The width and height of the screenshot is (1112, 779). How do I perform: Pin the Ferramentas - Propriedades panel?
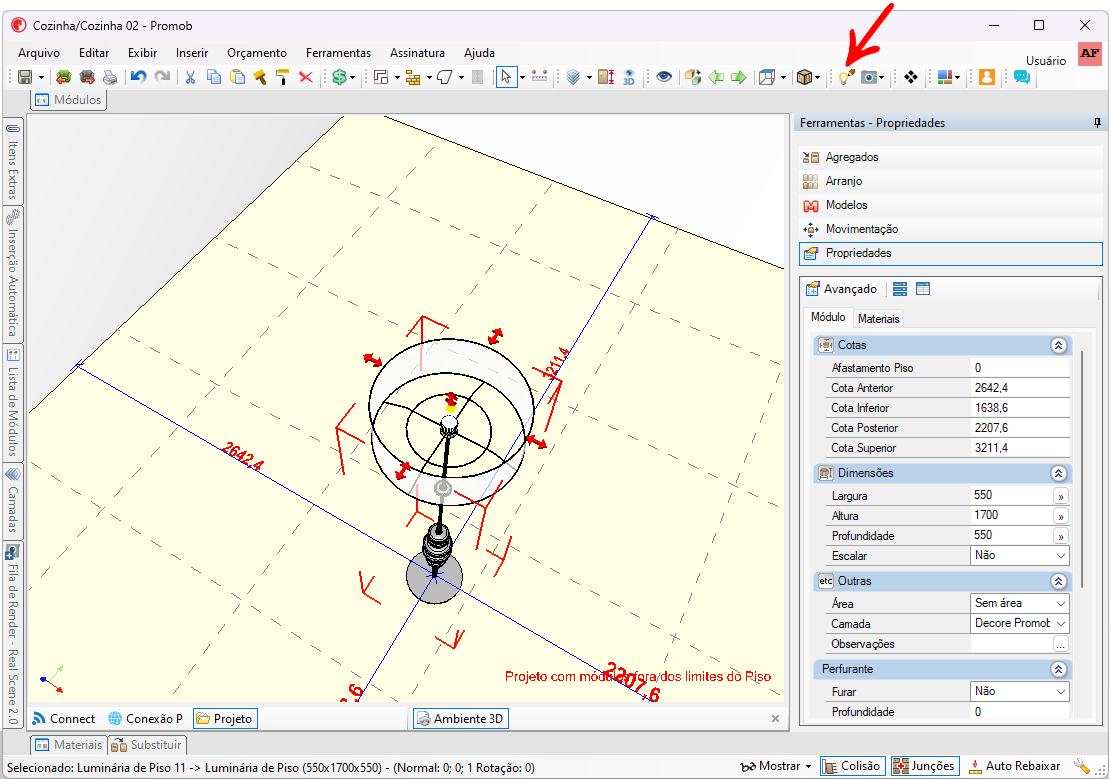click(1097, 123)
